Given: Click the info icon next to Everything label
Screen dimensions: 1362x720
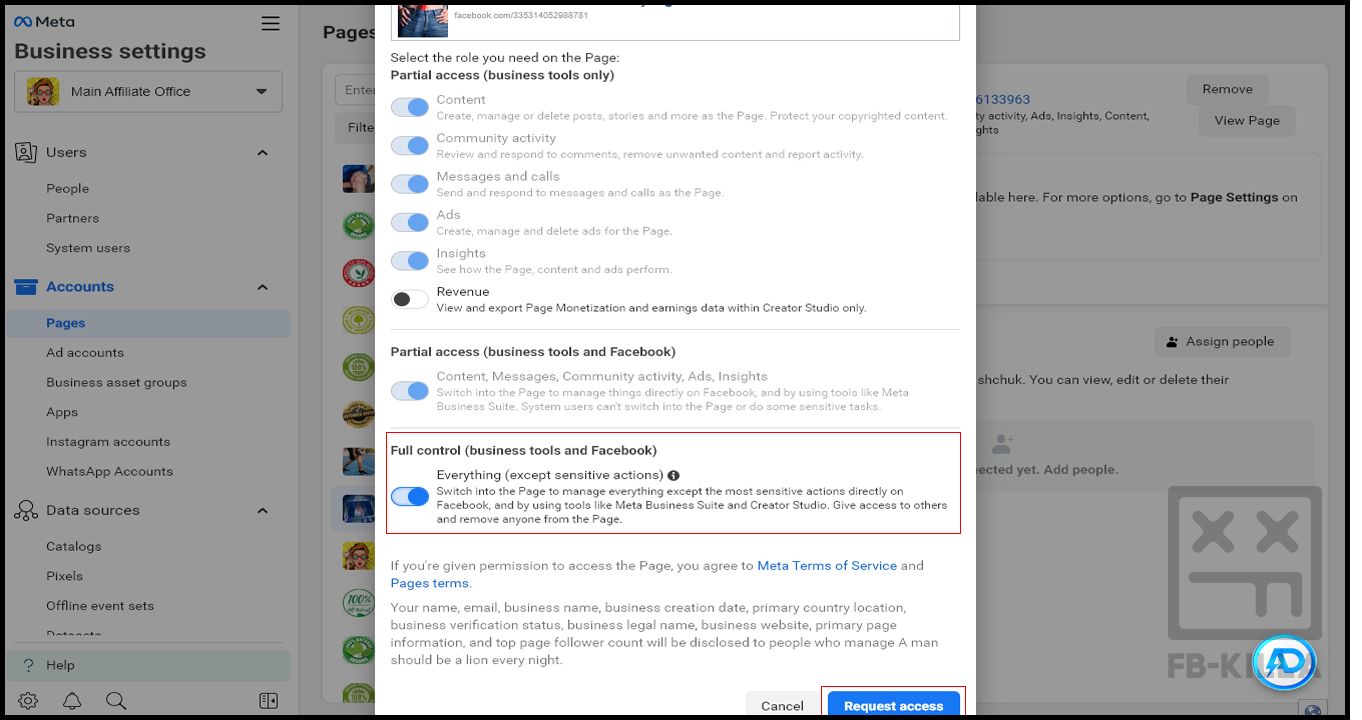Looking at the screenshot, I should 674,476.
